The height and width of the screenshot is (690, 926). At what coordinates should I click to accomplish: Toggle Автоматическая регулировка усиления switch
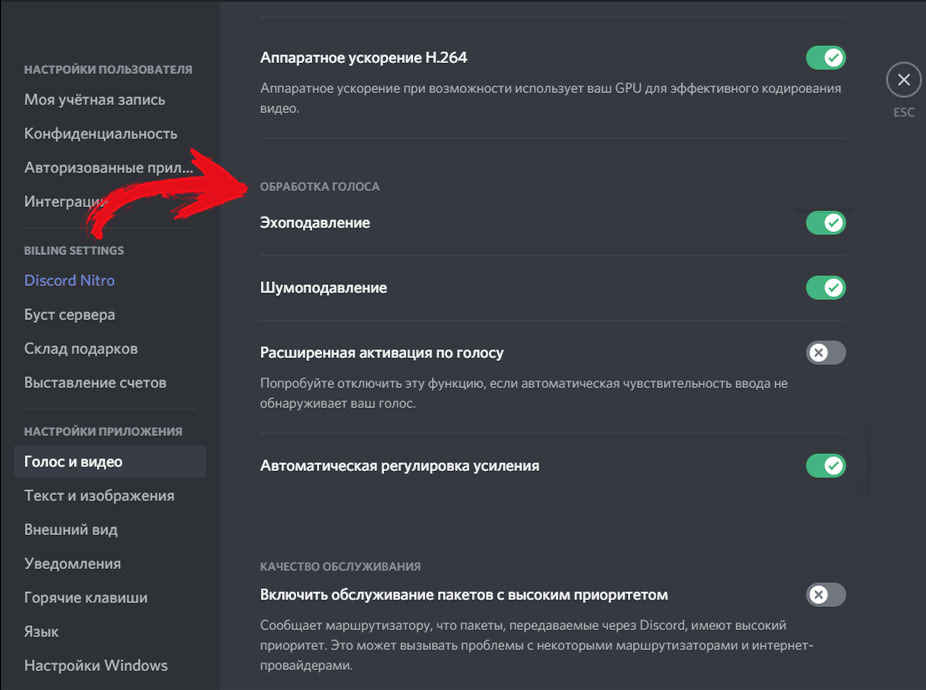click(826, 466)
